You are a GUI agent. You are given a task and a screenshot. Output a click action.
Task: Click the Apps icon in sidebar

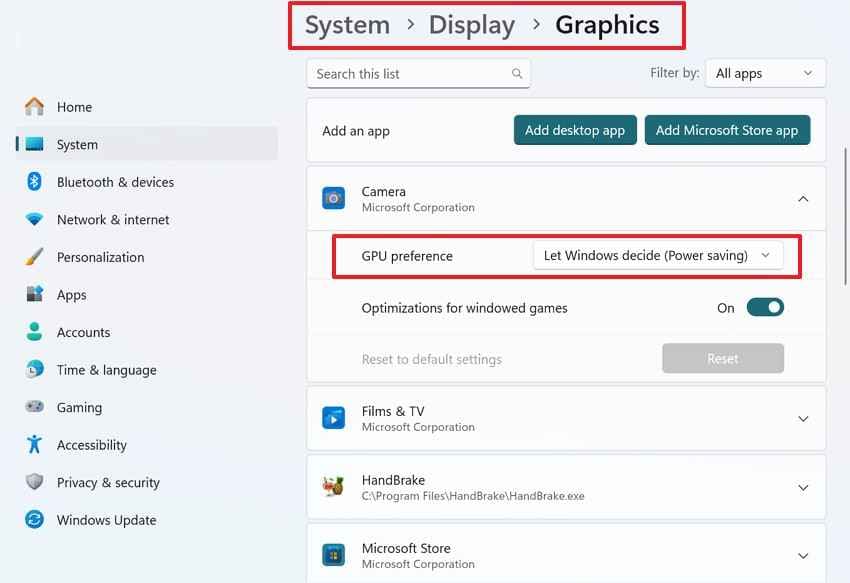coord(34,294)
